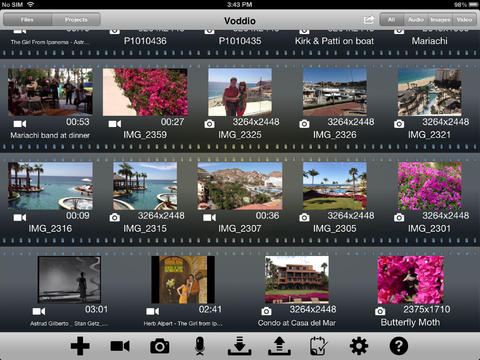Tap the share icon next to All filter
480x360 pixels.
[369, 20]
